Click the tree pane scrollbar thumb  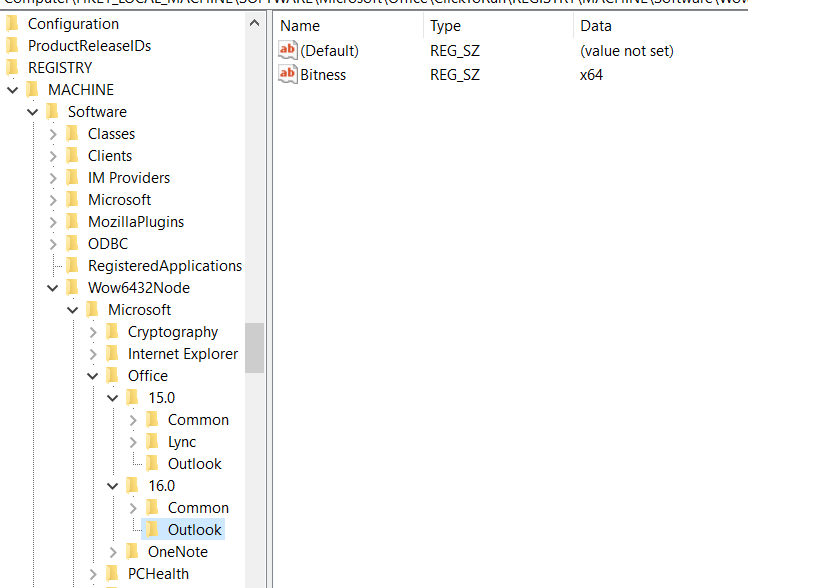(255, 348)
